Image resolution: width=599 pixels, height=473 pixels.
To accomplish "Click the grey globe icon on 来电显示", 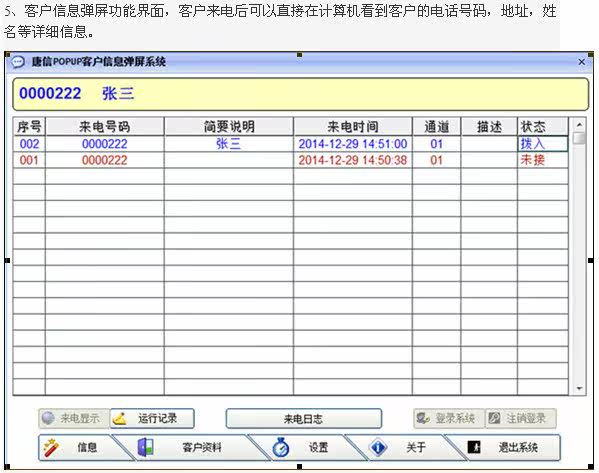I will (49, 418).
